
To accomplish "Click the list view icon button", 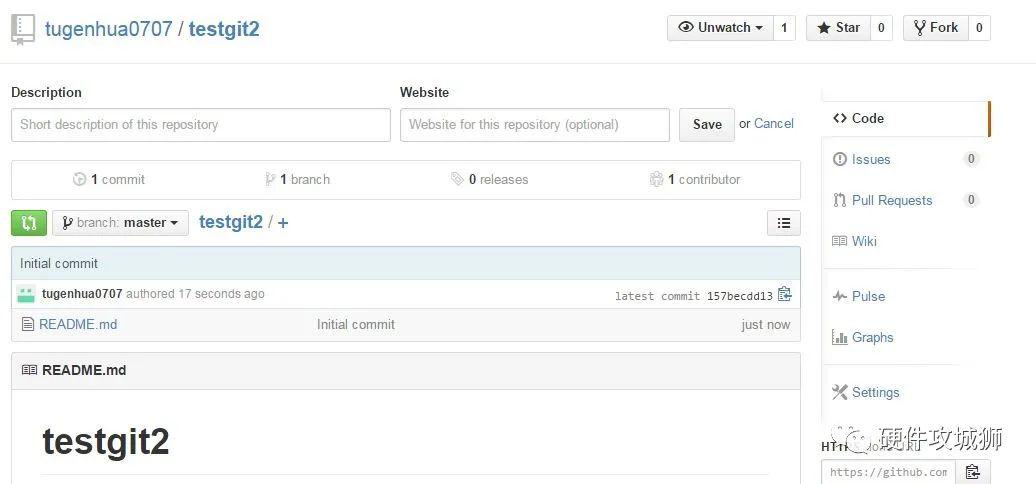I will [x=784, y=223].
